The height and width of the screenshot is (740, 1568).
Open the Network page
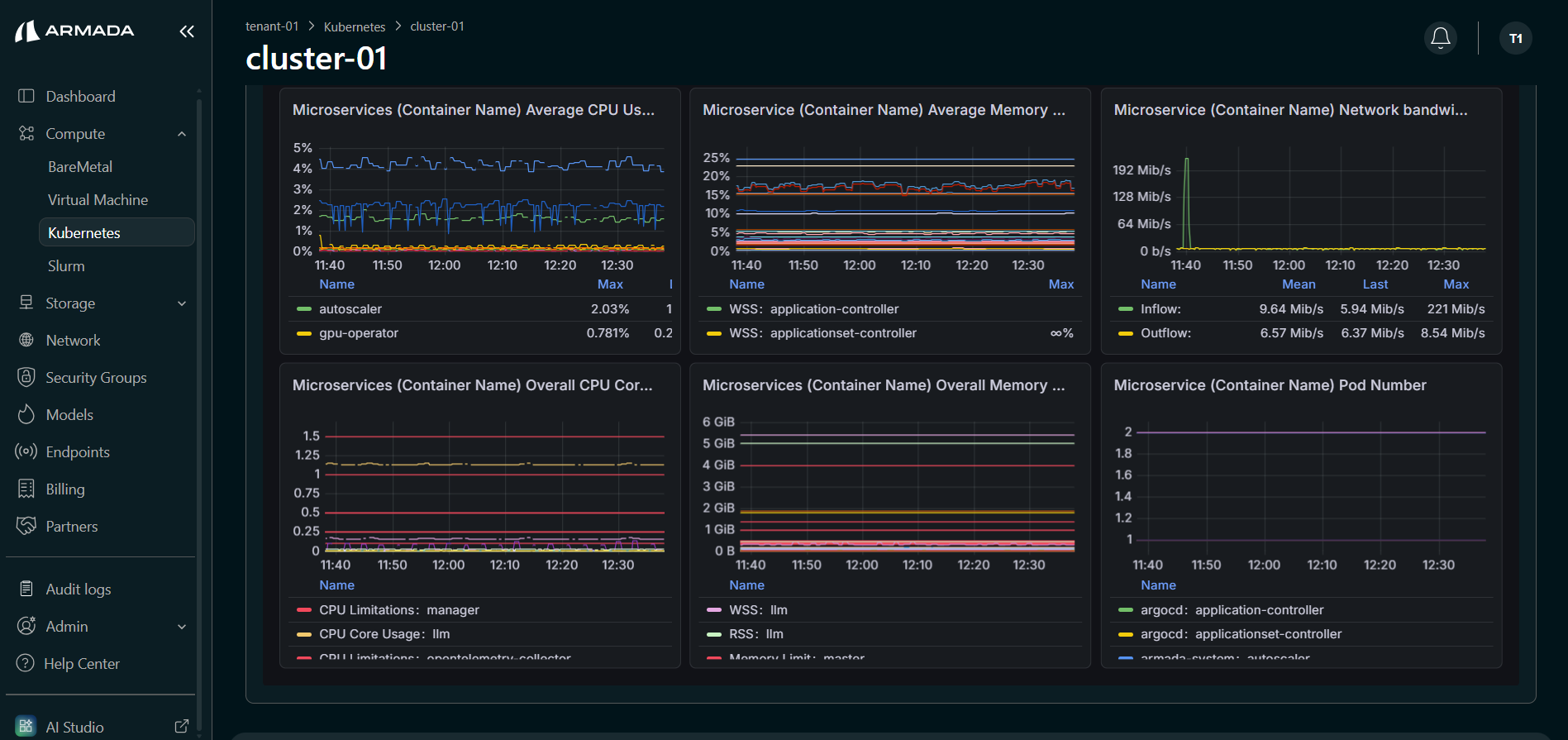(x=73, y=340)
